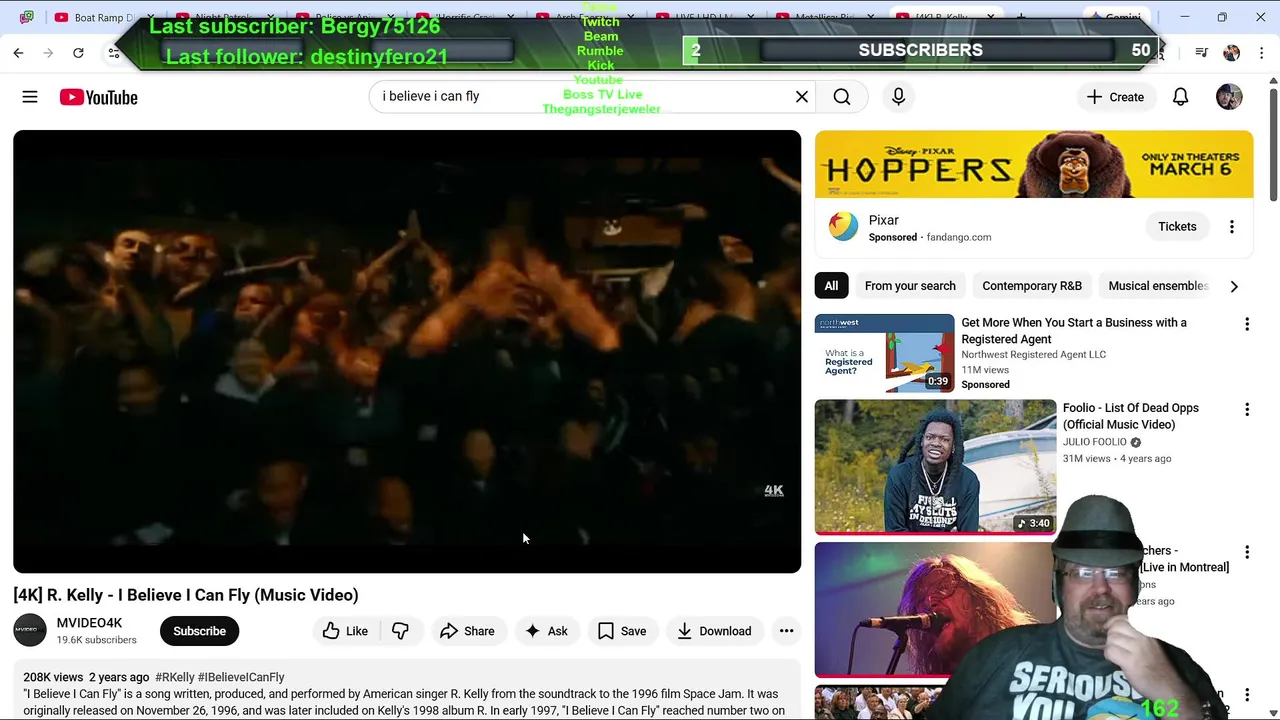Select the 'Contemporary R&B' chip
This screenshot has width=1280, height=720.
coord(1032,286)
